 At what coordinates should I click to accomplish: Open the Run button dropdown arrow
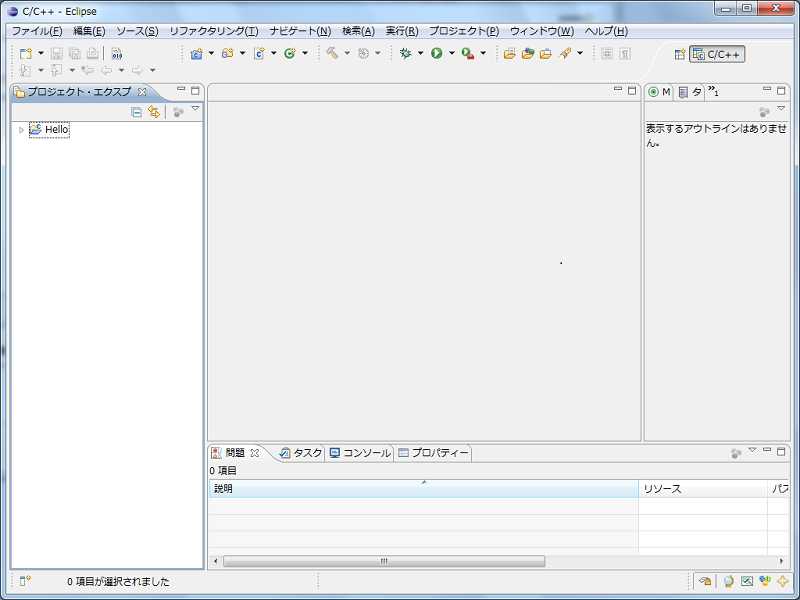[x=452, y=53]
